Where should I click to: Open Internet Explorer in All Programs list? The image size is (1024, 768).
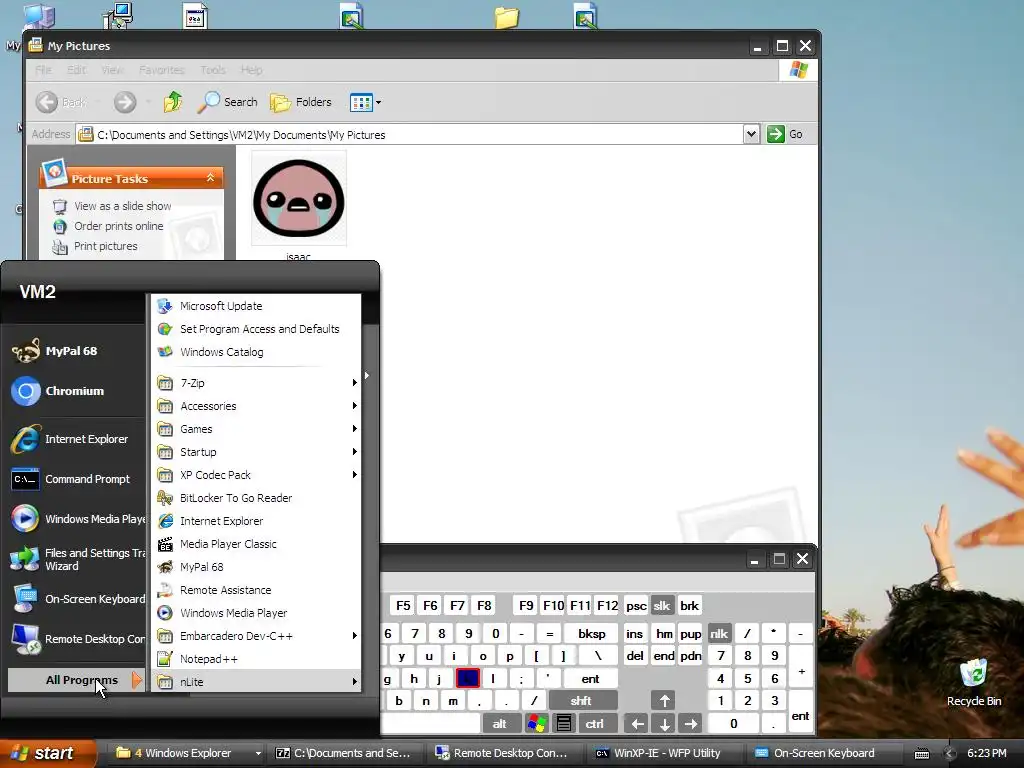256,520
